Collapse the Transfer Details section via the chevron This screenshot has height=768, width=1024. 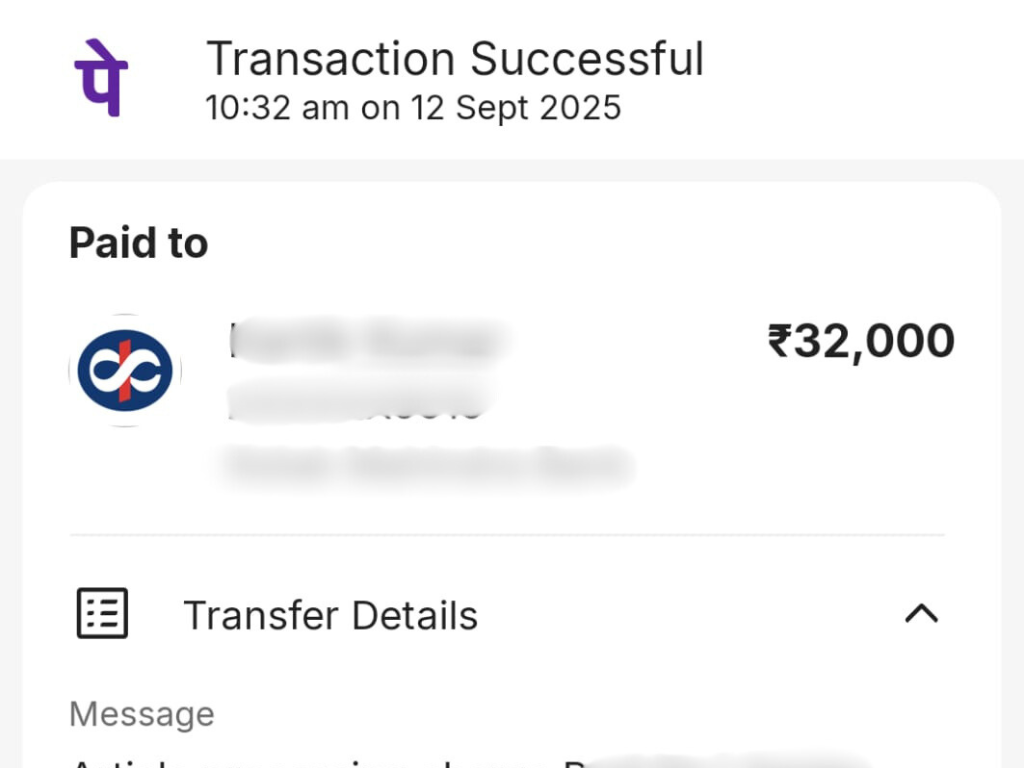(x=919, y=614)
